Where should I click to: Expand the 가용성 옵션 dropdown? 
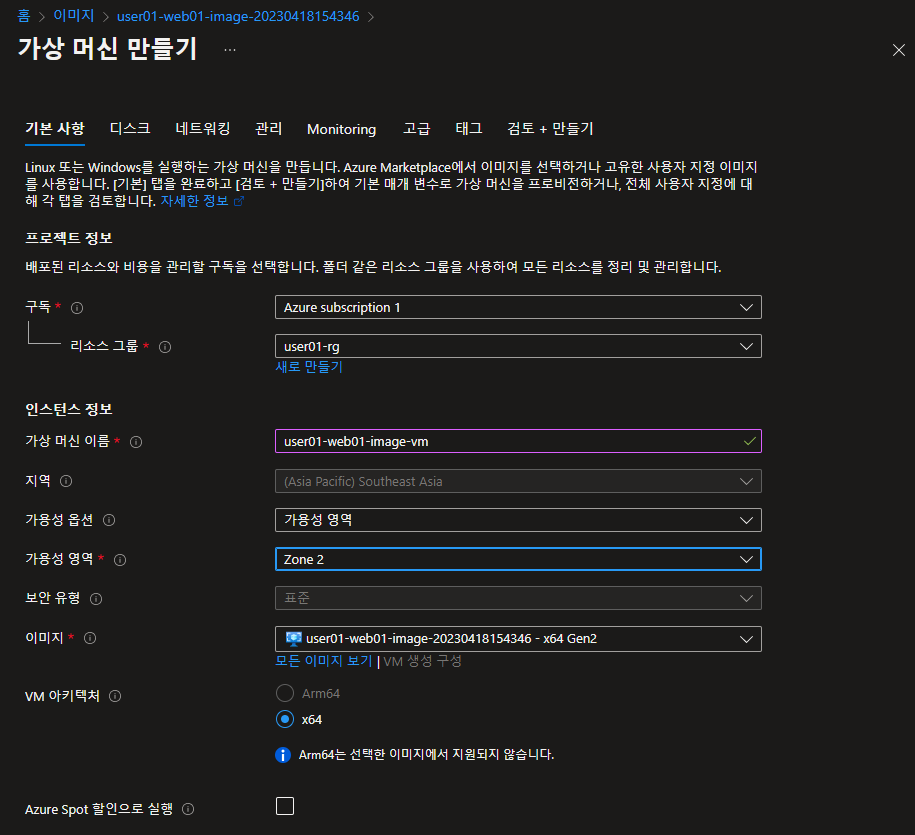tap(518, 520)
